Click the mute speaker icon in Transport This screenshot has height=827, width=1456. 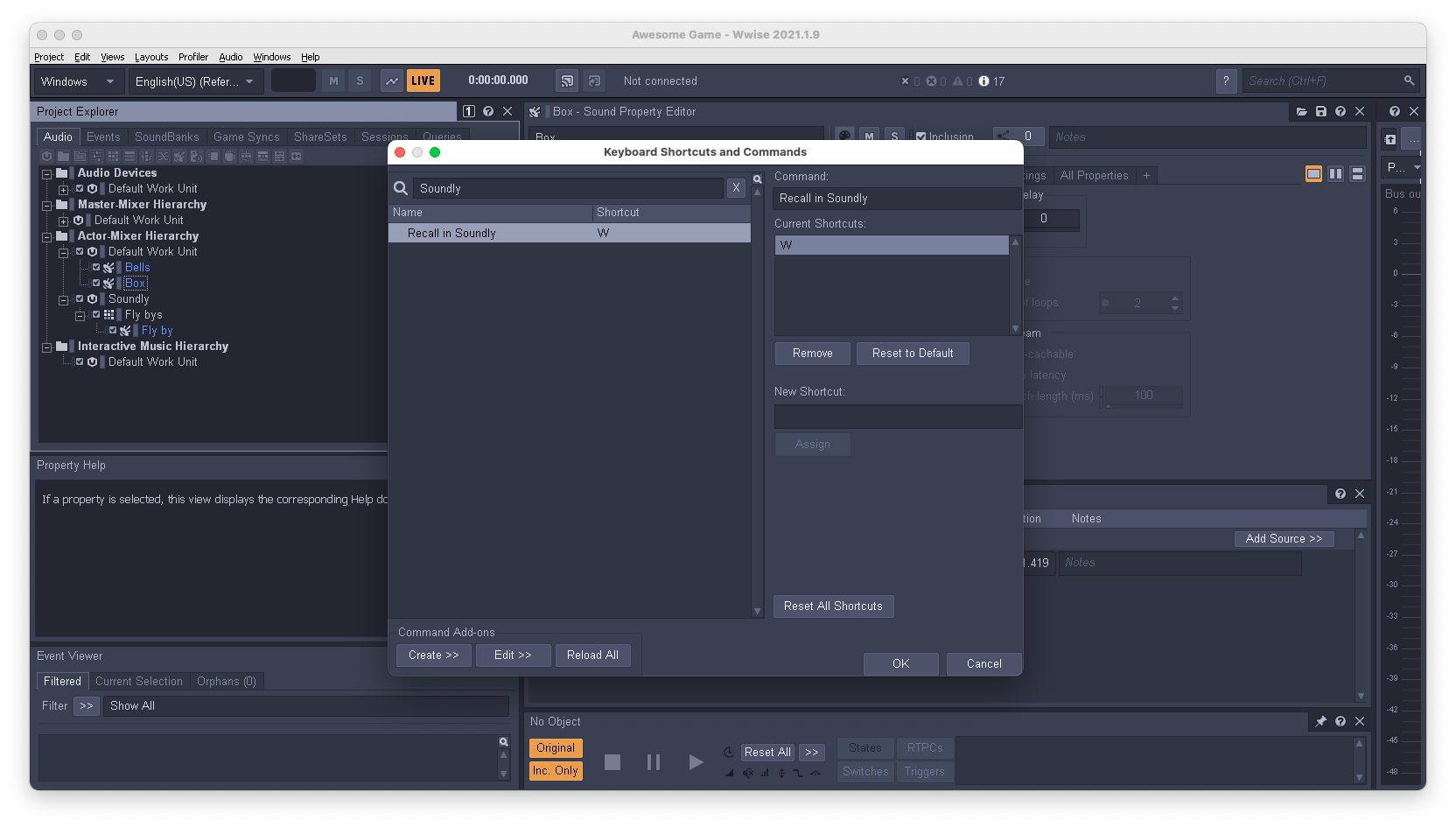point(748,773)
